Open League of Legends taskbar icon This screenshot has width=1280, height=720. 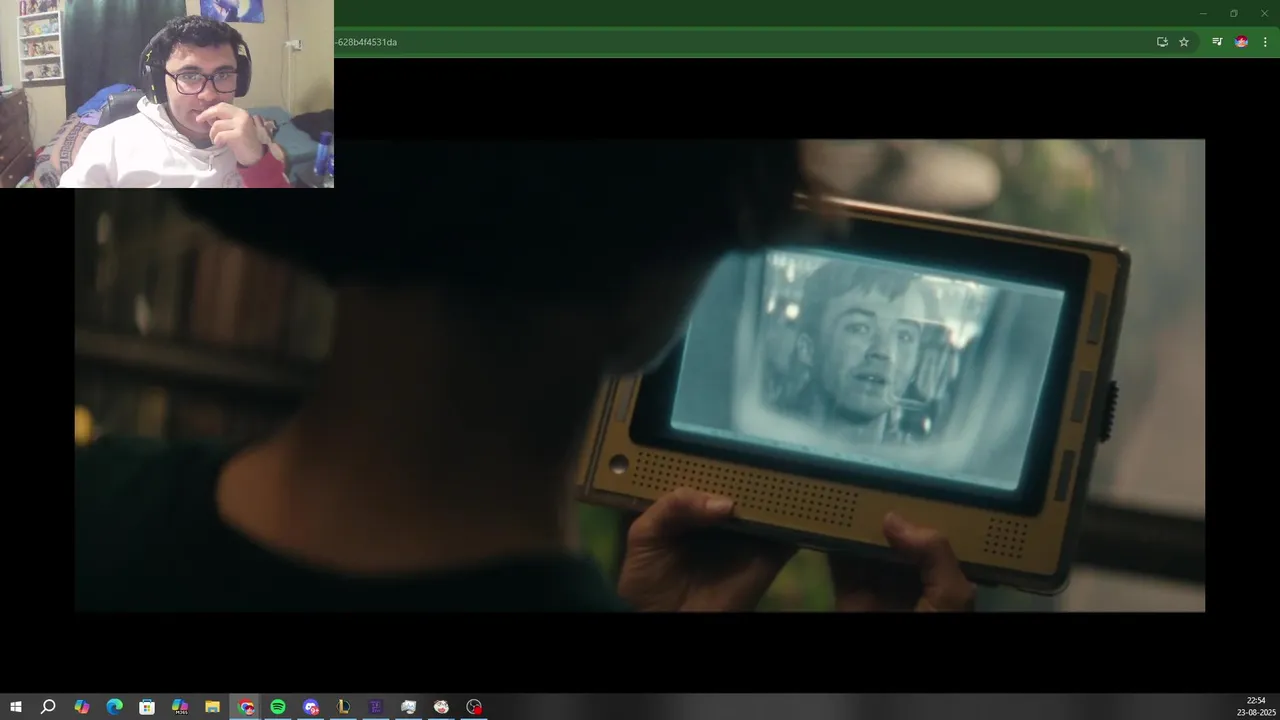point(343,707)
